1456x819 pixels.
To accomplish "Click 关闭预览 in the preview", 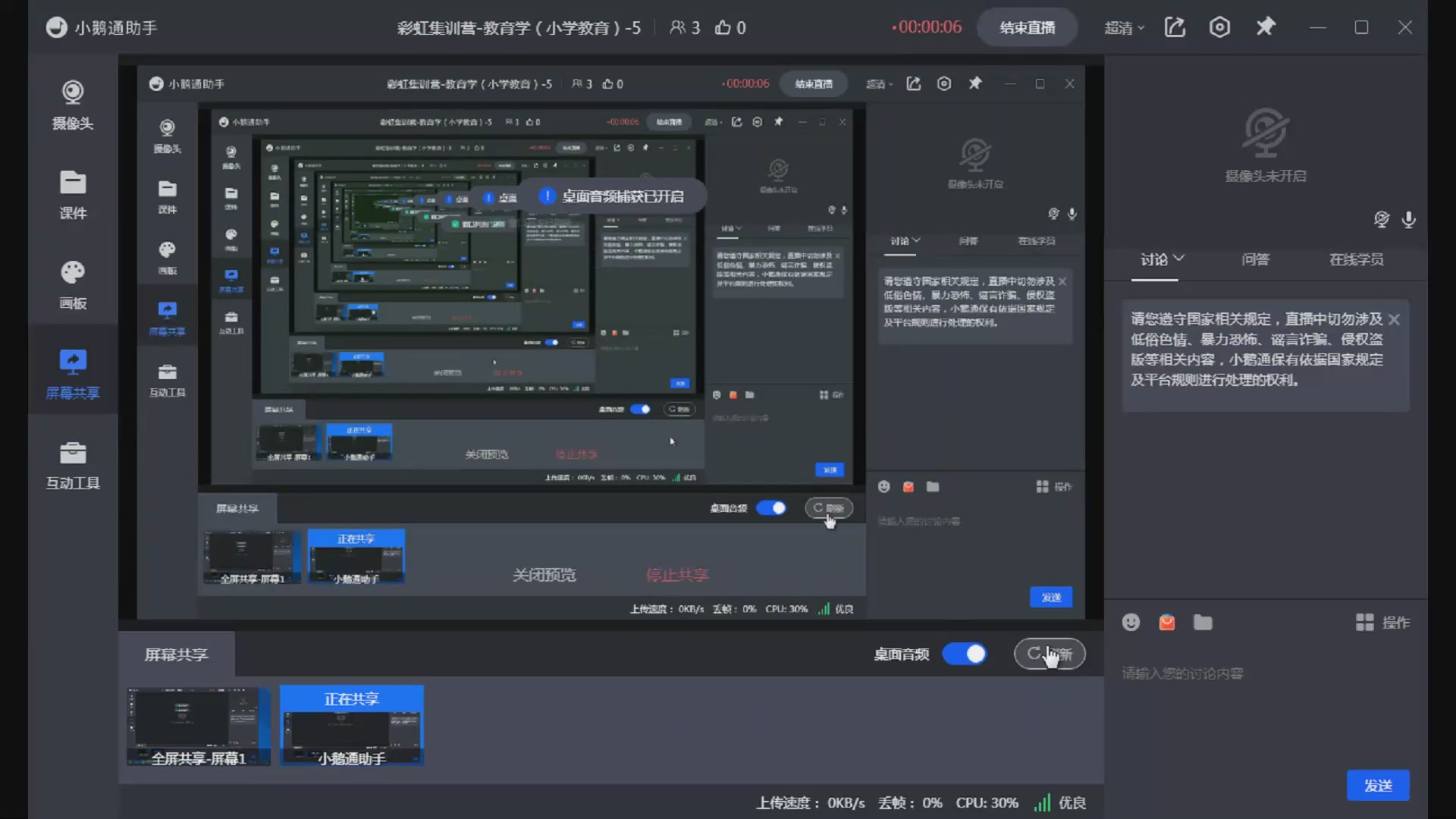I will click(544, 575).
